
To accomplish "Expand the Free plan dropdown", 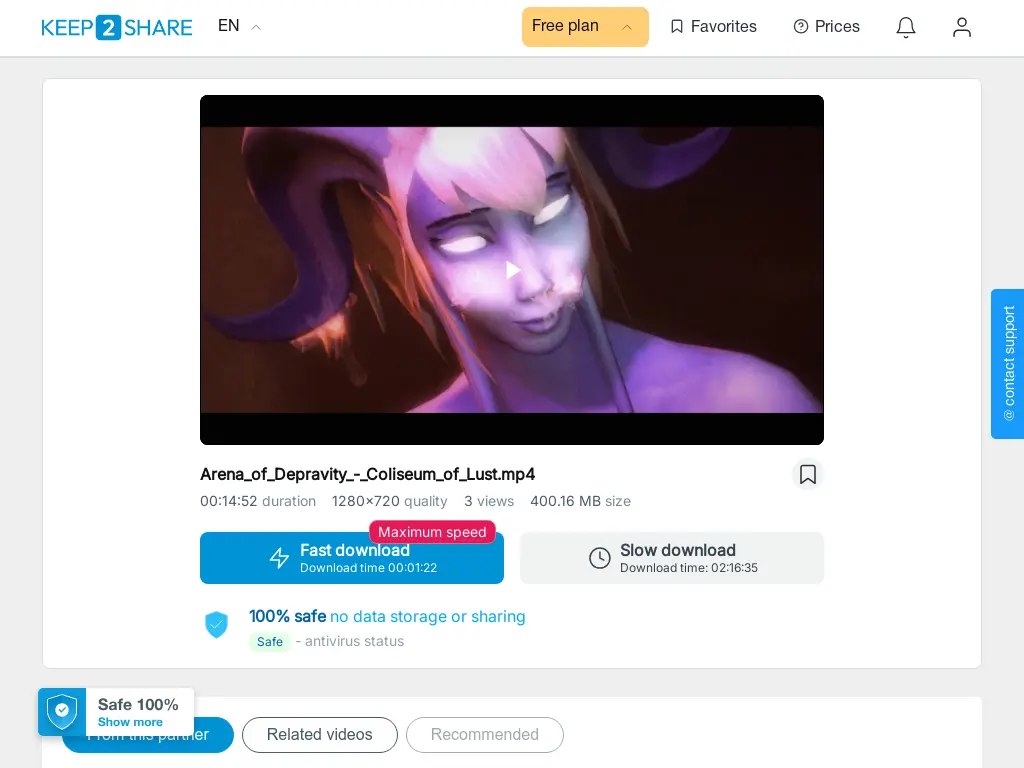I will (585, 27).
